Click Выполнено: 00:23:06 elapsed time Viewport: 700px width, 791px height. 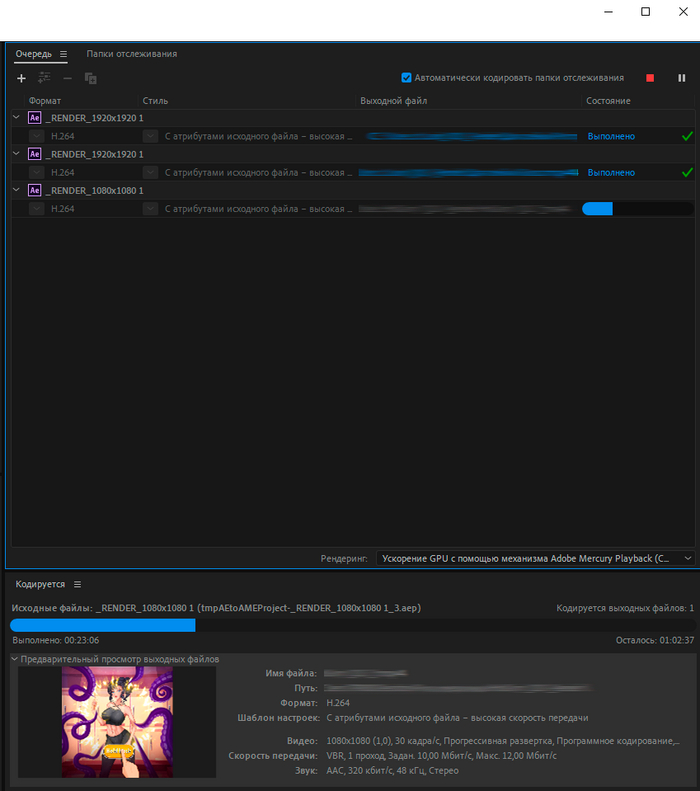click(x=56, y=640)
